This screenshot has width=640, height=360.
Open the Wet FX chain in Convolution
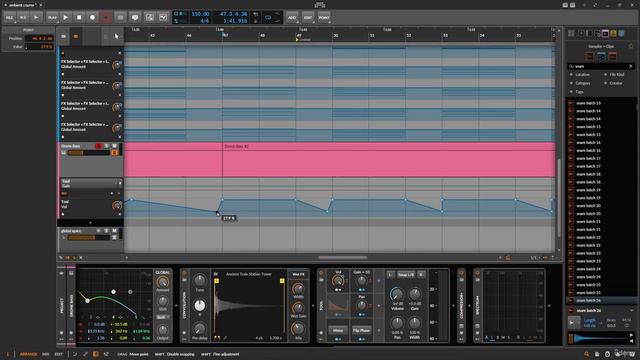tap(298, 274)
